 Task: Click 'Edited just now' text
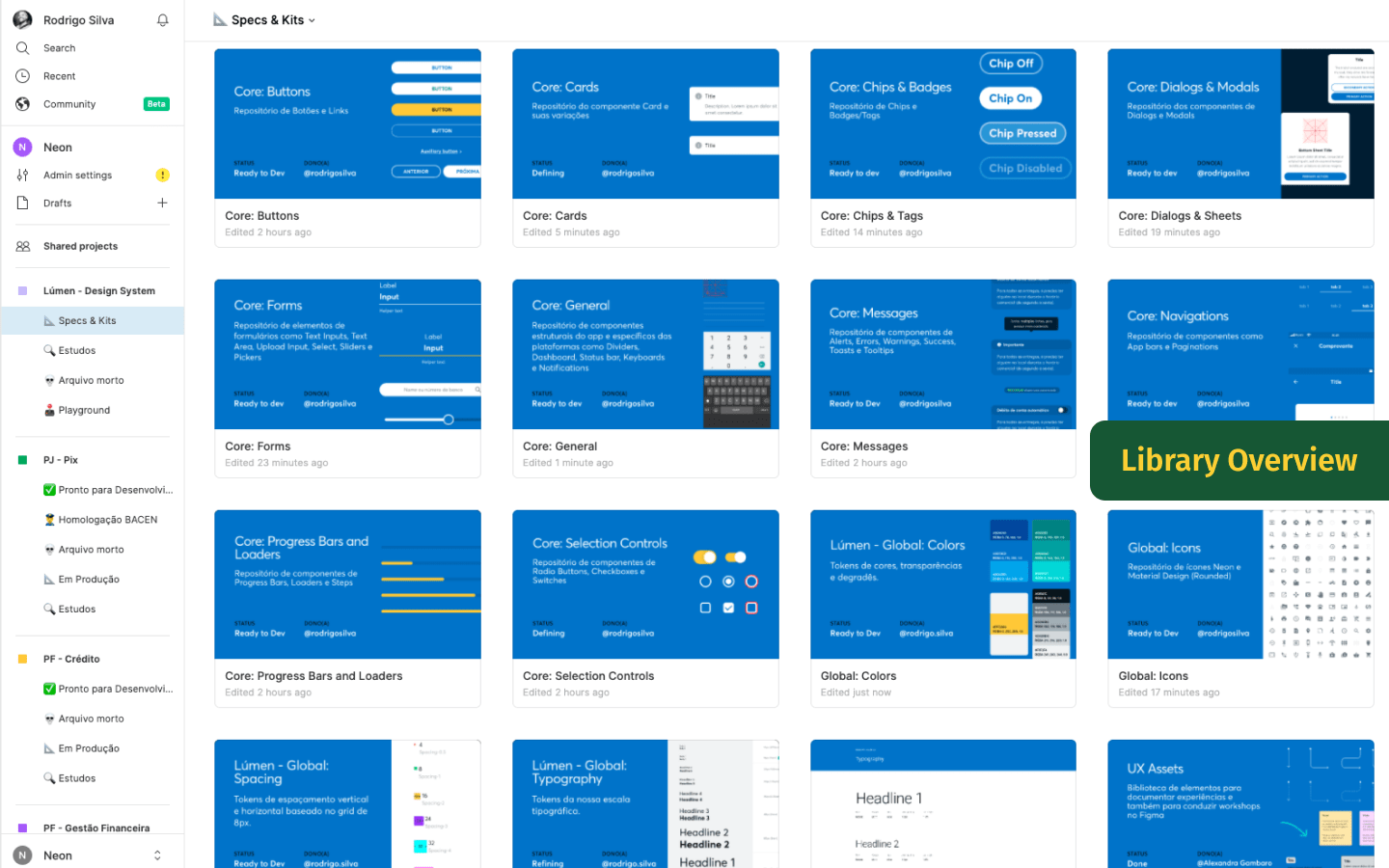pos(856,692)
